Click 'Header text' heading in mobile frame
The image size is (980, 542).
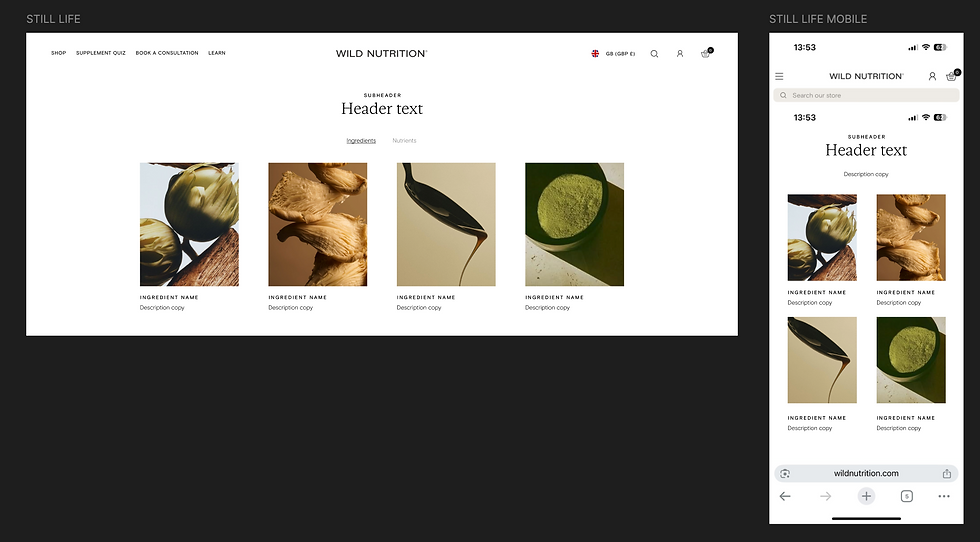click(x=866, y=150)
